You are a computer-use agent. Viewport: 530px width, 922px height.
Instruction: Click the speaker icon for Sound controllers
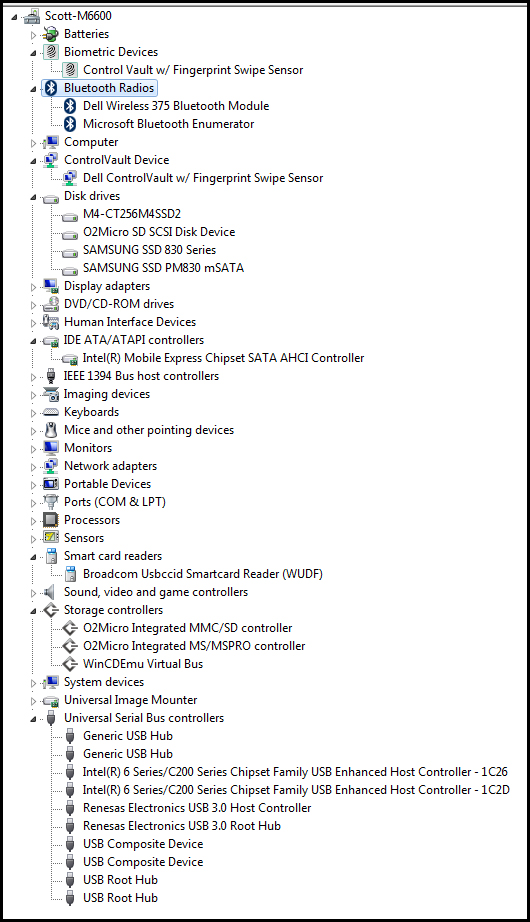pyautogui.click(x=50, y=592)
